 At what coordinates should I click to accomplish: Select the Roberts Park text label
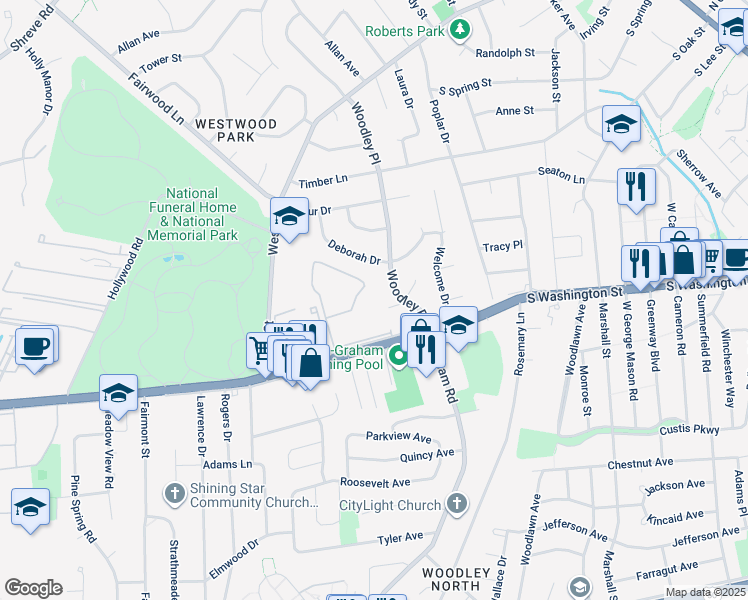[405, 31]
